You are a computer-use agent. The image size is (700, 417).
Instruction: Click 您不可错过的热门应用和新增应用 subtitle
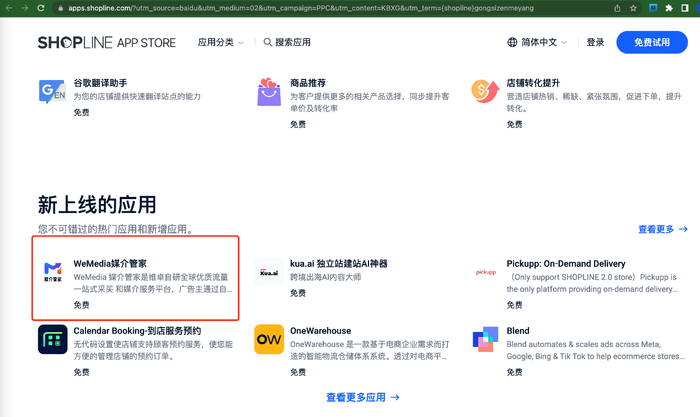point(115,229)
